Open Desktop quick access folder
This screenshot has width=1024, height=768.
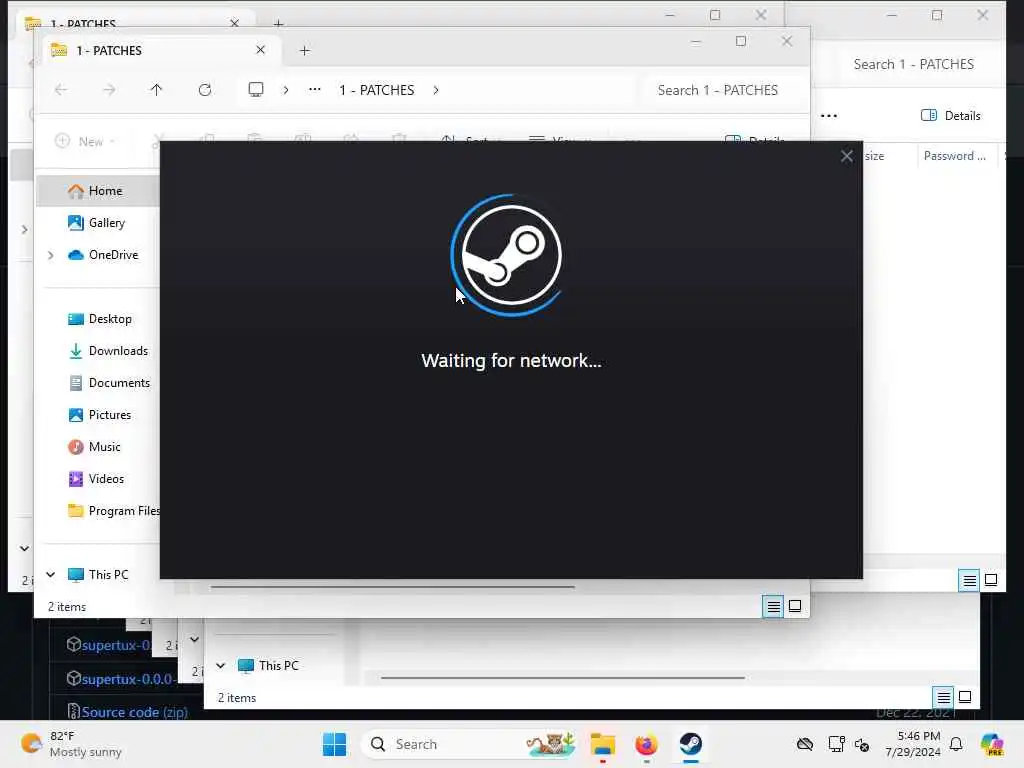(x=98, y=319)
